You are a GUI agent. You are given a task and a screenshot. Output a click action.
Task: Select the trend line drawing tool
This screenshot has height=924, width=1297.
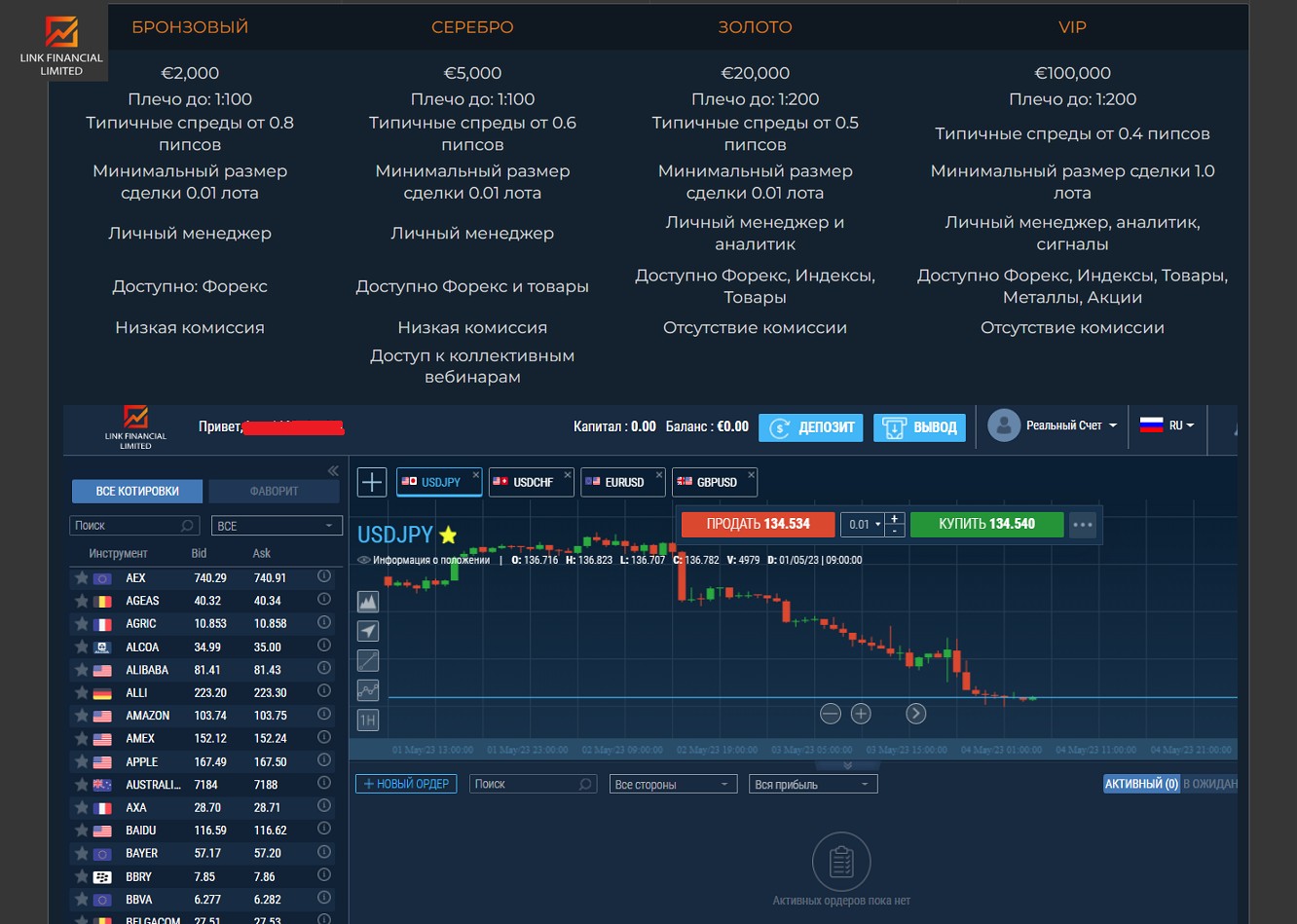[x=368, y=661]
